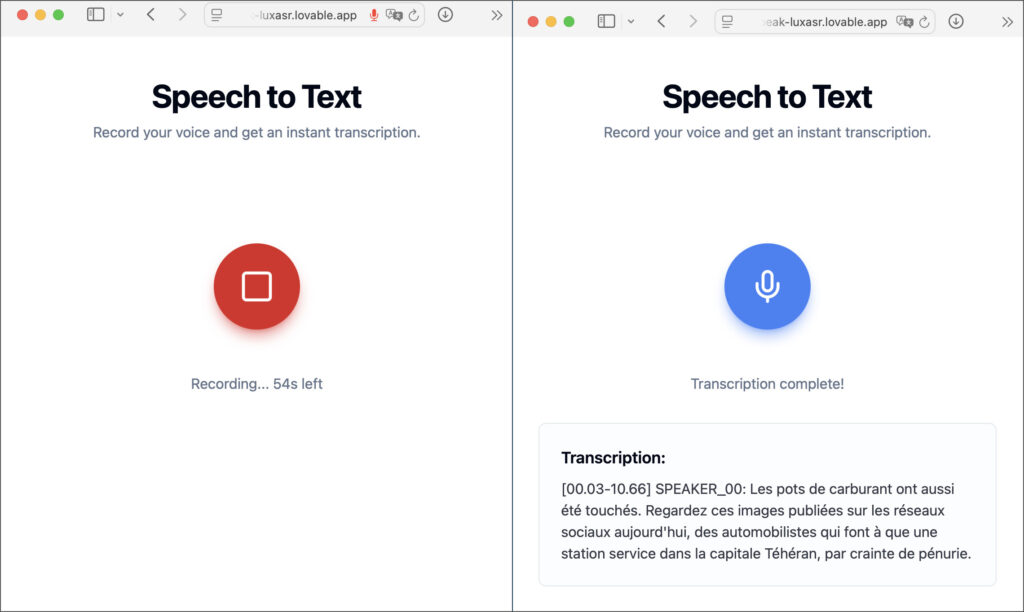1024x612 pixels.
Task: Go back in the recording window
Action: [150, 15]
